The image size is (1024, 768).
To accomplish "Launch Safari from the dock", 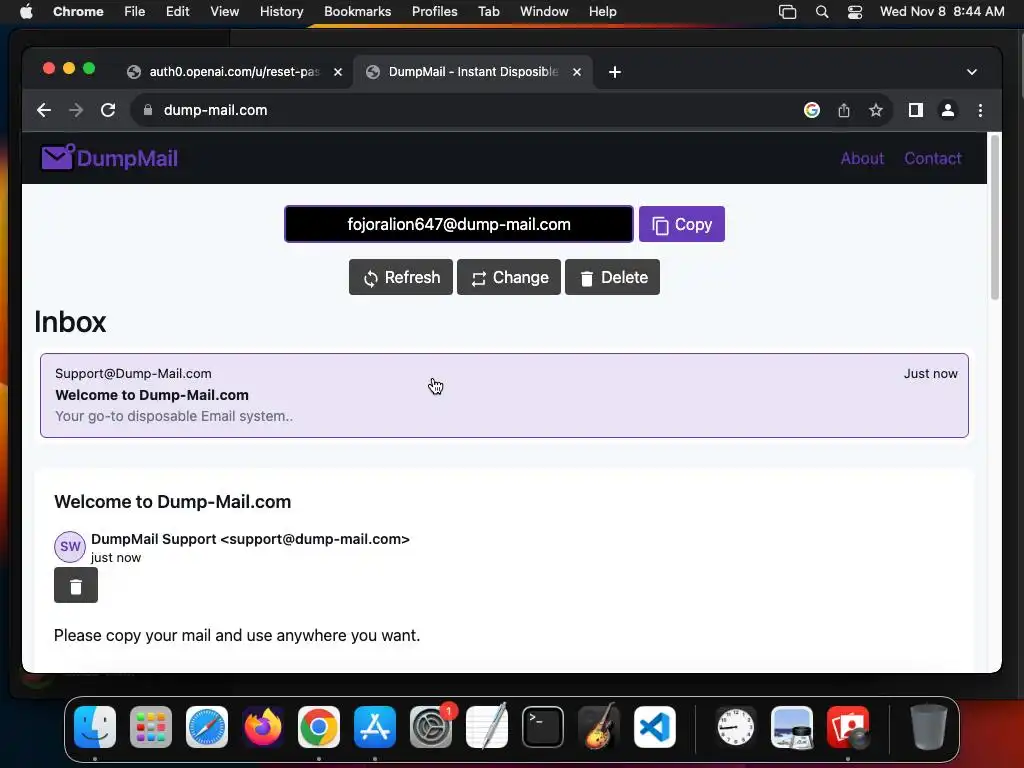I will (x=207, y=727).
